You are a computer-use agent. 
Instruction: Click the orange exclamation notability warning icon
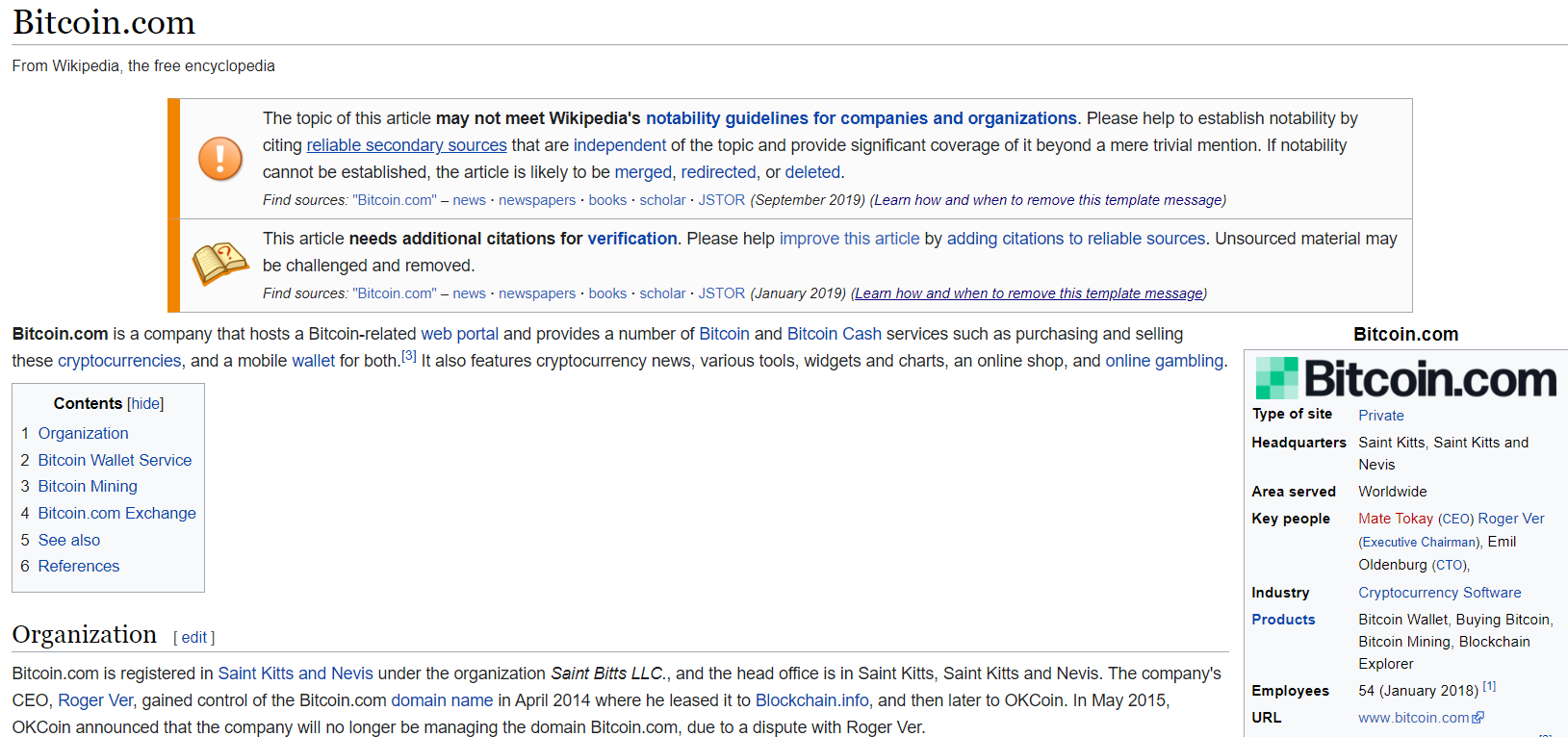coord(220,158)
